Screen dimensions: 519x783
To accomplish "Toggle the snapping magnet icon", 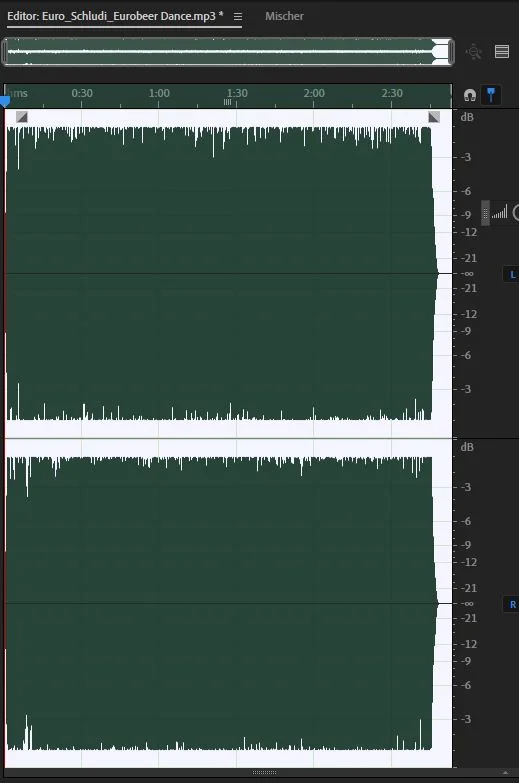I will 470,95.
